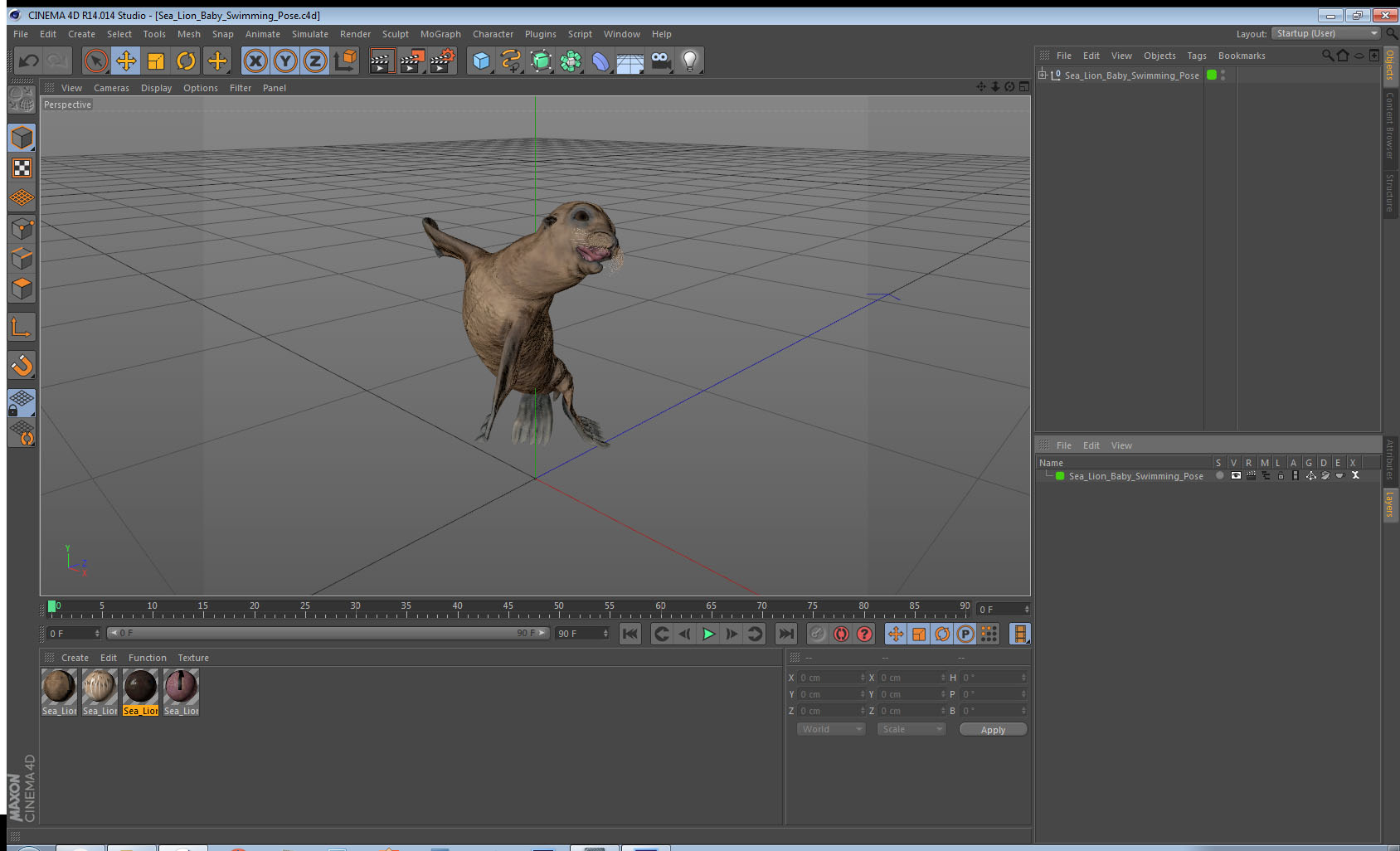Go to start of animation
This screenshot has height=851, width=1400.
click(x=630, y=634)
